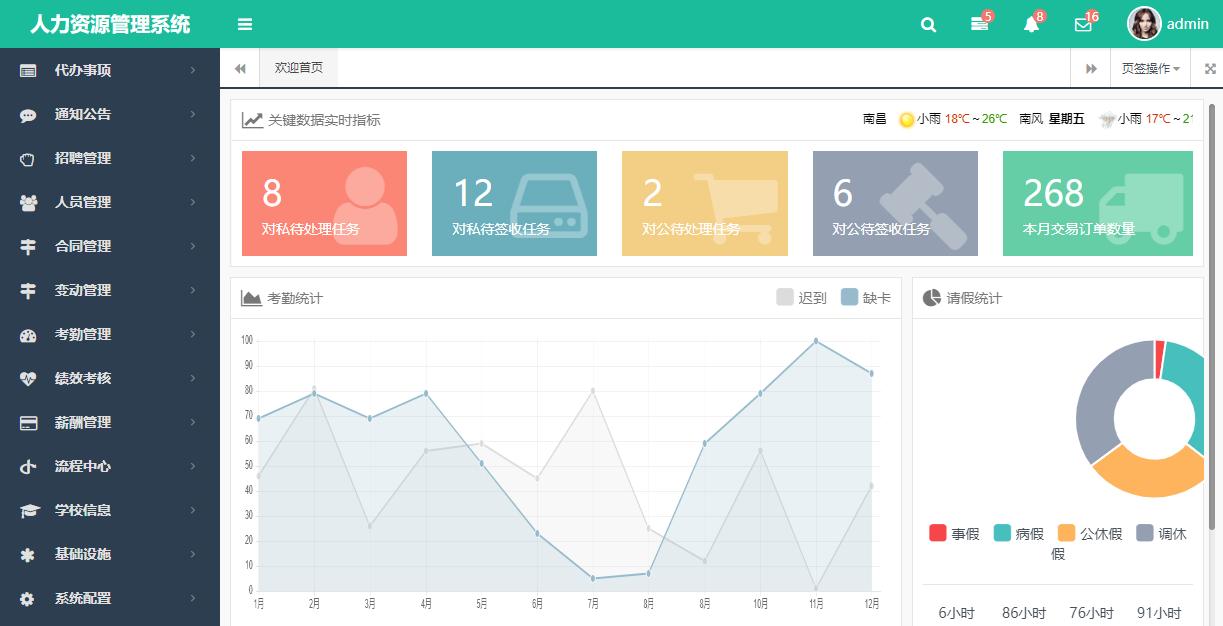Click the 对私待处理任务 card
The image size is (1223, 626).
pos(324,203)
